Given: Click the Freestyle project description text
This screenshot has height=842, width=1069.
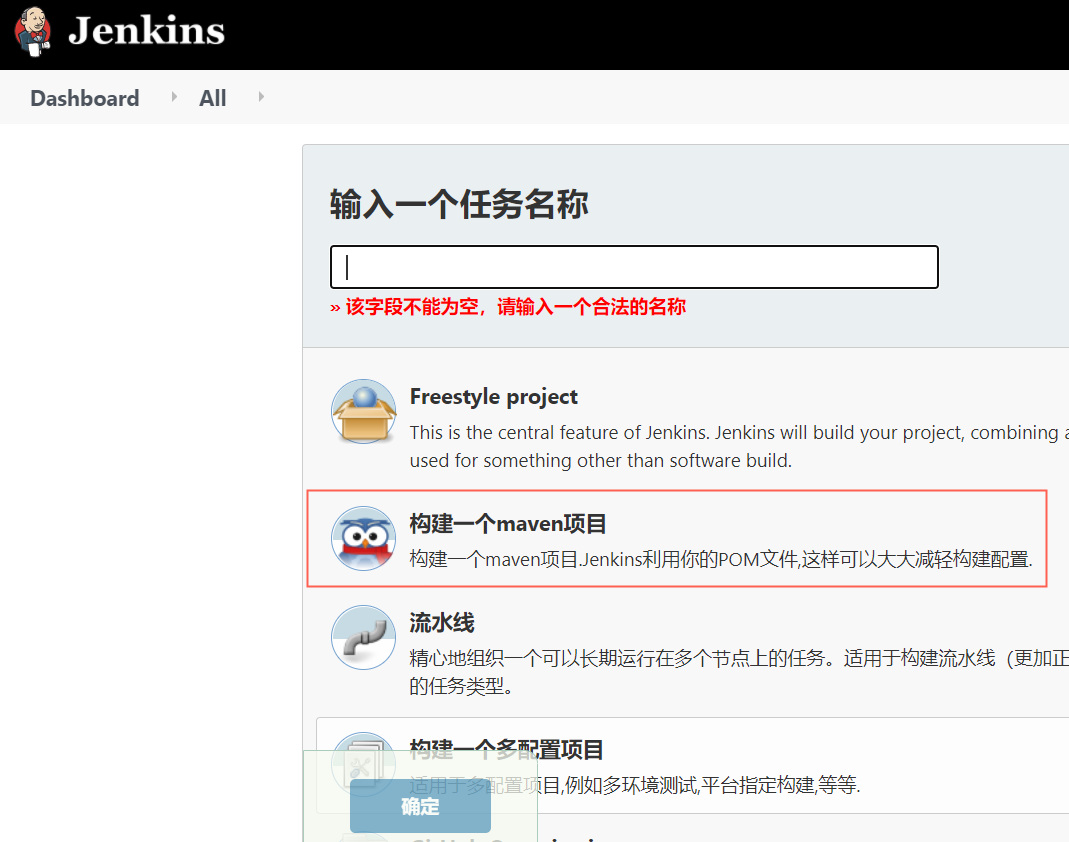Looking at the screenshot, I should [x=739, y=447].
